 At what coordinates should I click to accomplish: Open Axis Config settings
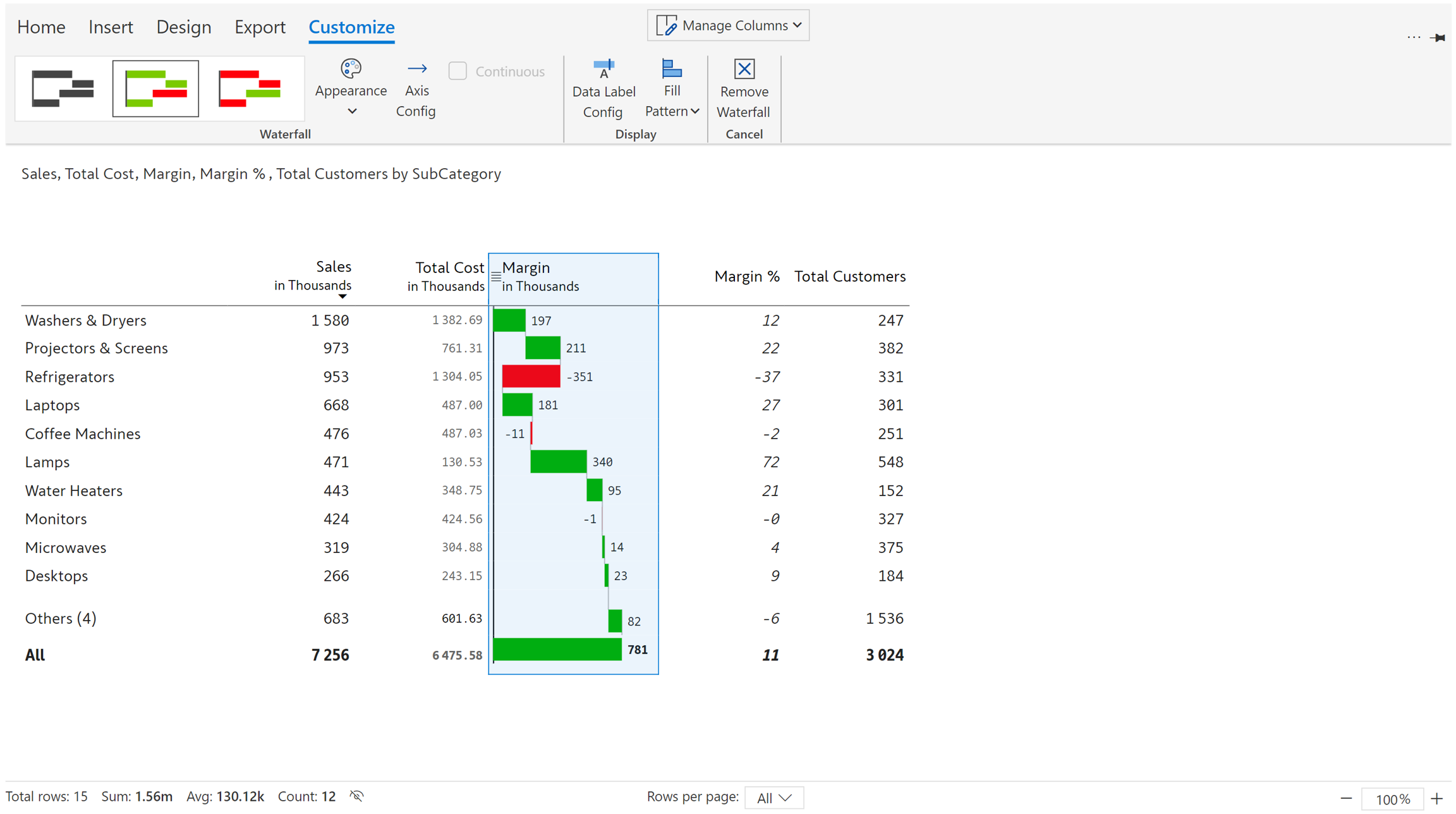(416, 90)
